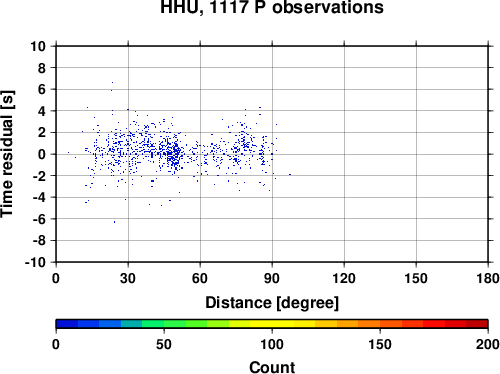
Task: Click the x-axis tick label 30
Action: coord(128,278)
